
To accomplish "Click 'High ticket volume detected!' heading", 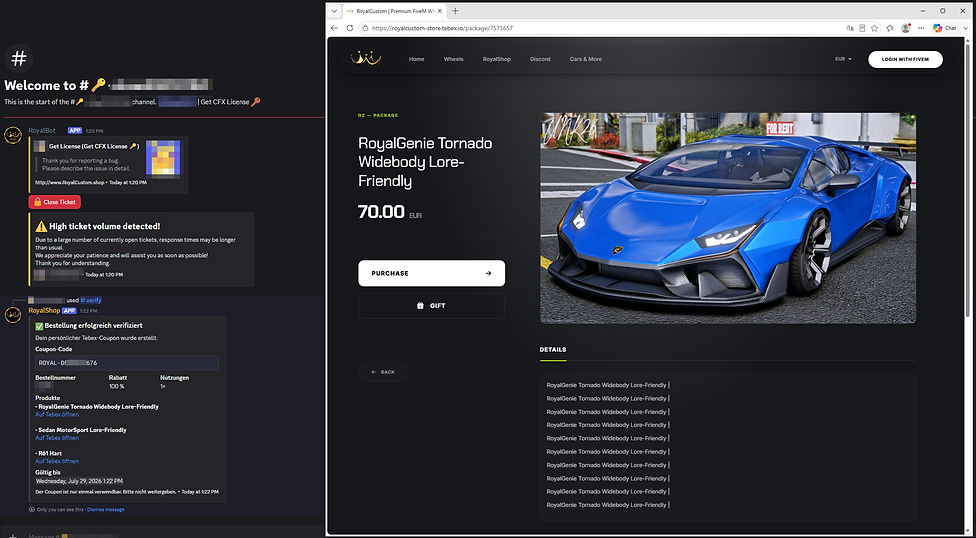I will click(x=105, y=227).
